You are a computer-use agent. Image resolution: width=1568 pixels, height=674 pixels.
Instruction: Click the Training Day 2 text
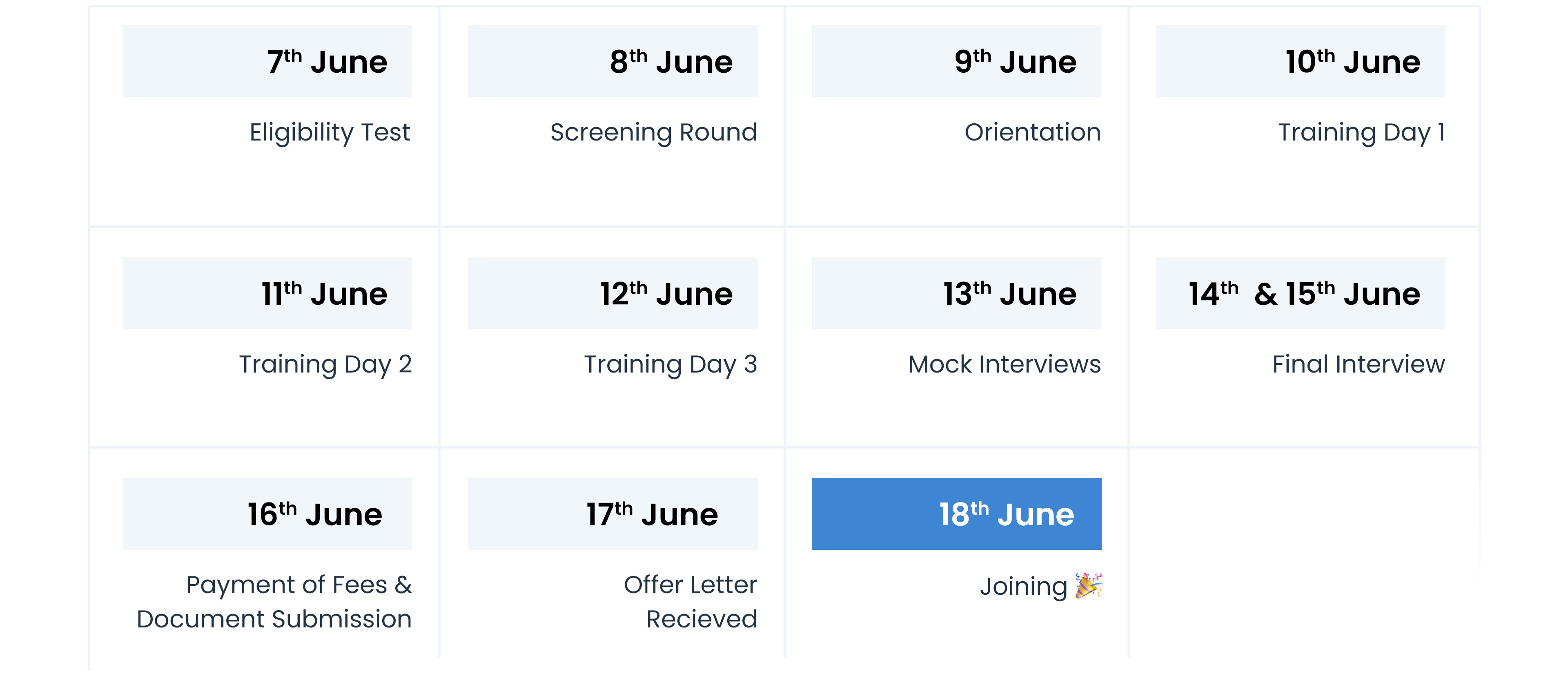click(x=326, y=365)
